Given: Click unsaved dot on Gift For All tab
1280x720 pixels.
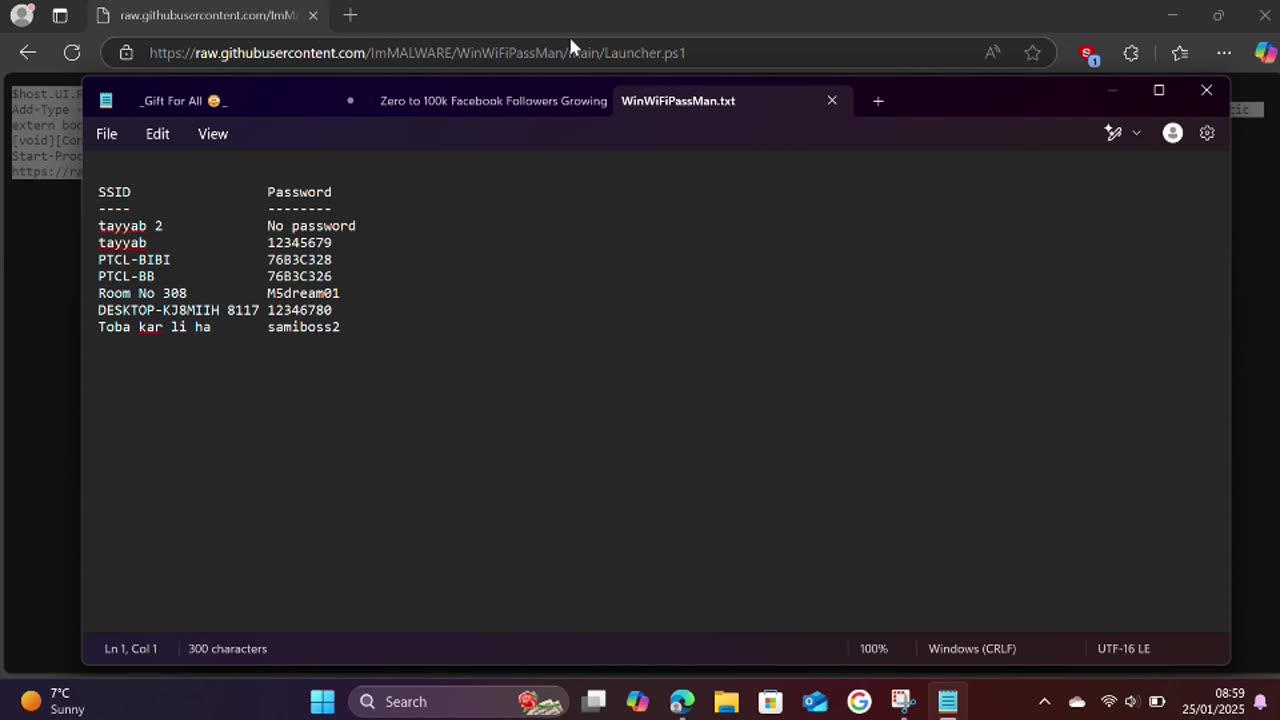Looking at the screenshot, I should click(x=350, y=100).
